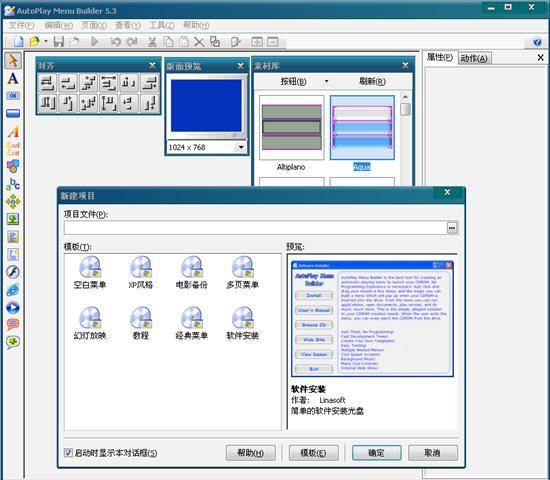Image resolution: width=550 pixels, height=480 pixels.
Task: Click the 刷新(R) button in library panel
Action: [372, 81]
